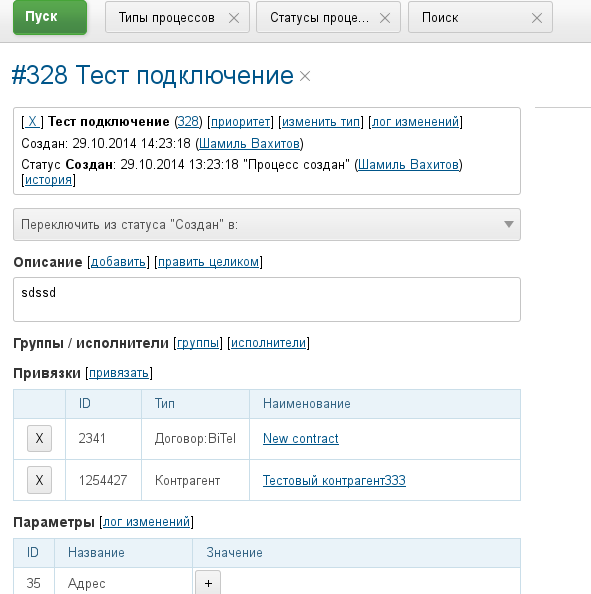Switch to the Типы процессов tab
Viewport: 591px width, 594px height.
pyautogui.click(x=167, y=17)
